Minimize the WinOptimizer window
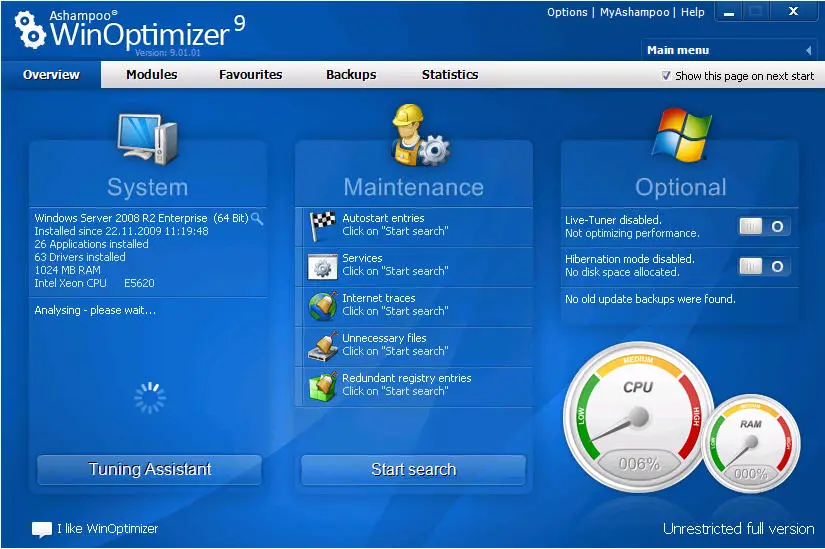Image resolution: width=825 pixels, height=549 pixels. 729,12
